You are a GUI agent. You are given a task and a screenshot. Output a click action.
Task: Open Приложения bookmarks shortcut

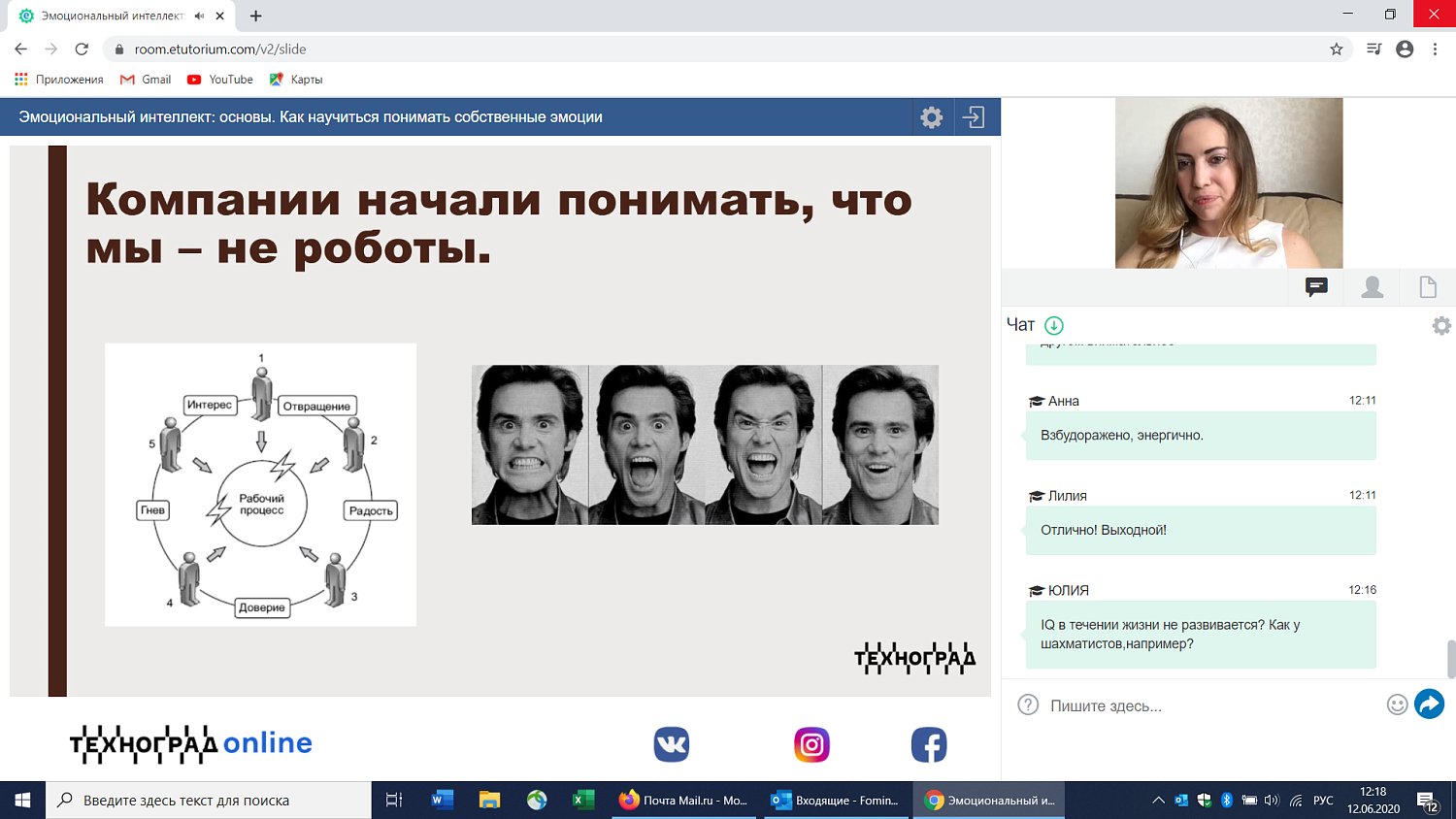[x=59, y=80]
